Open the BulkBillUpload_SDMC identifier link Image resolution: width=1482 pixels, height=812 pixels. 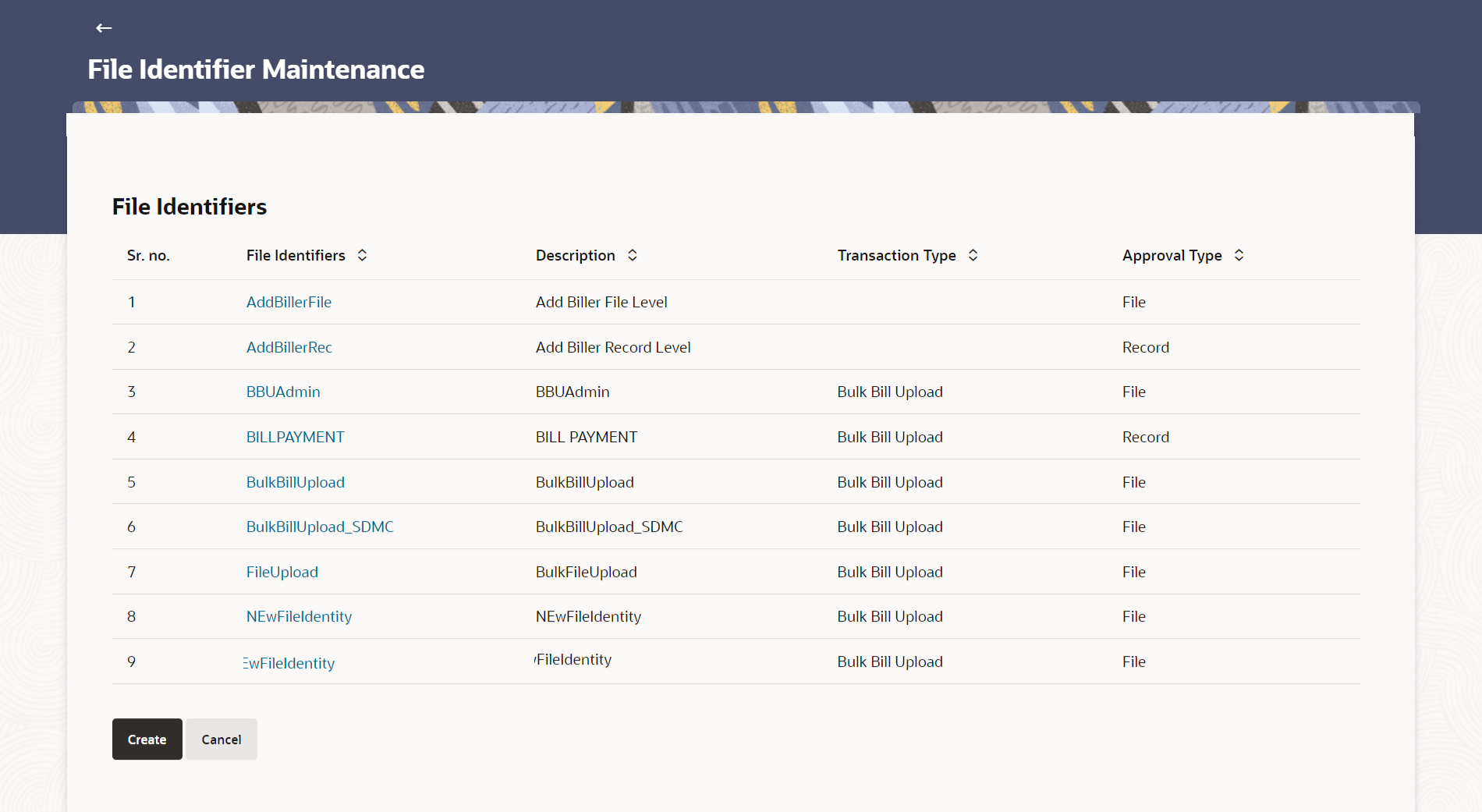(320, 527)
